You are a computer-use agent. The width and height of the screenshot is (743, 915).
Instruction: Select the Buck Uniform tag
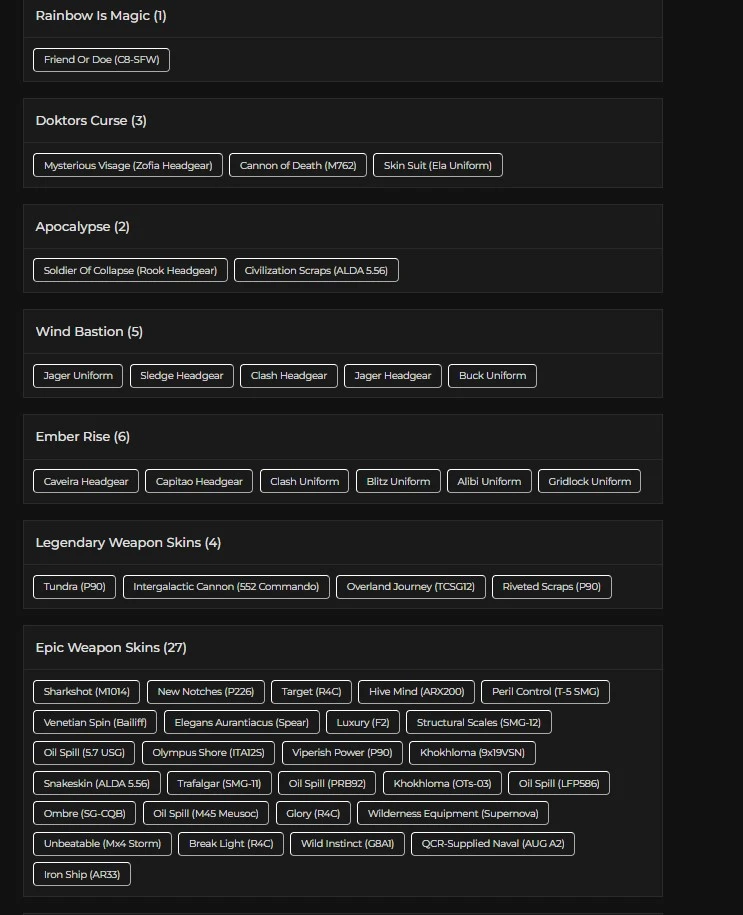tap(492, 376)
